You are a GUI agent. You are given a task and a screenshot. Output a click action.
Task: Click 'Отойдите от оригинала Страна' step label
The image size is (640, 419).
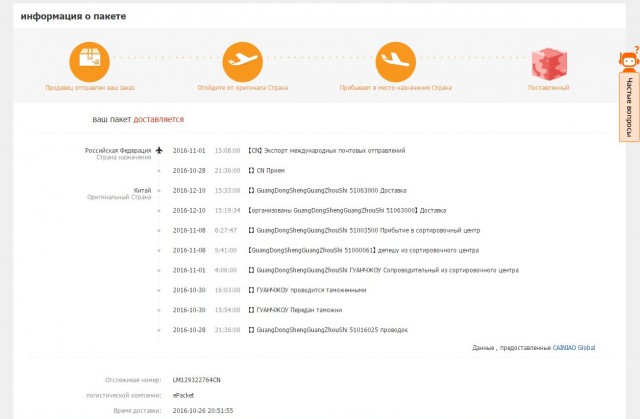point(242,88)
